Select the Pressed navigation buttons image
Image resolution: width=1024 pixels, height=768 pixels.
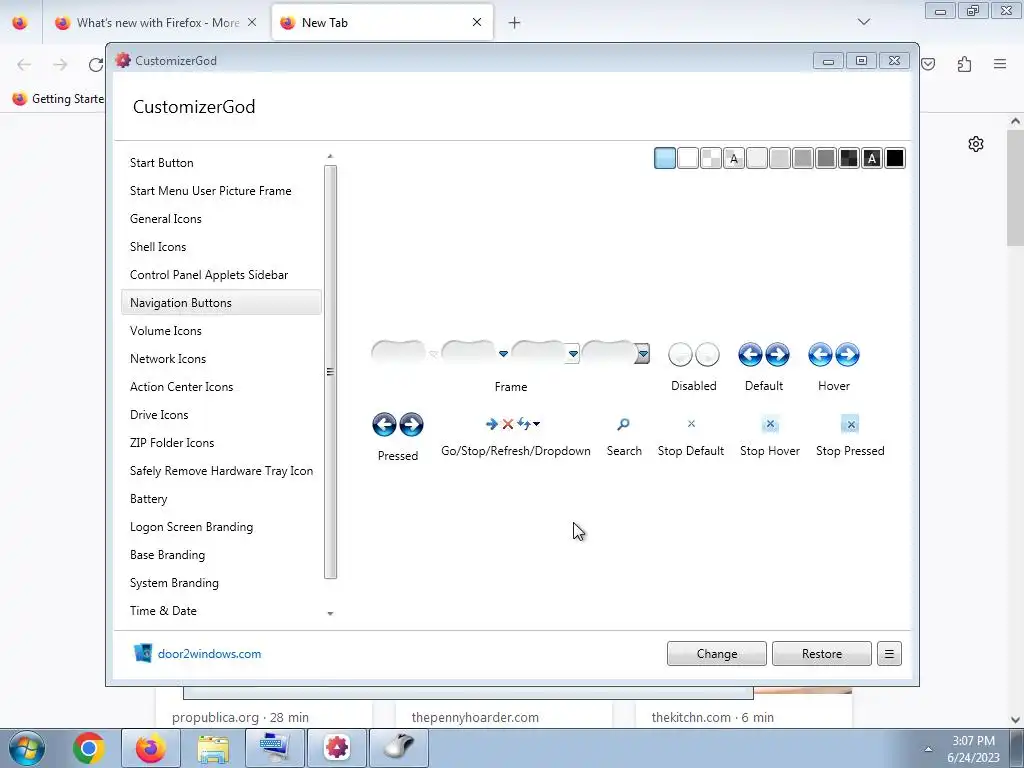(x=398, y=424)
